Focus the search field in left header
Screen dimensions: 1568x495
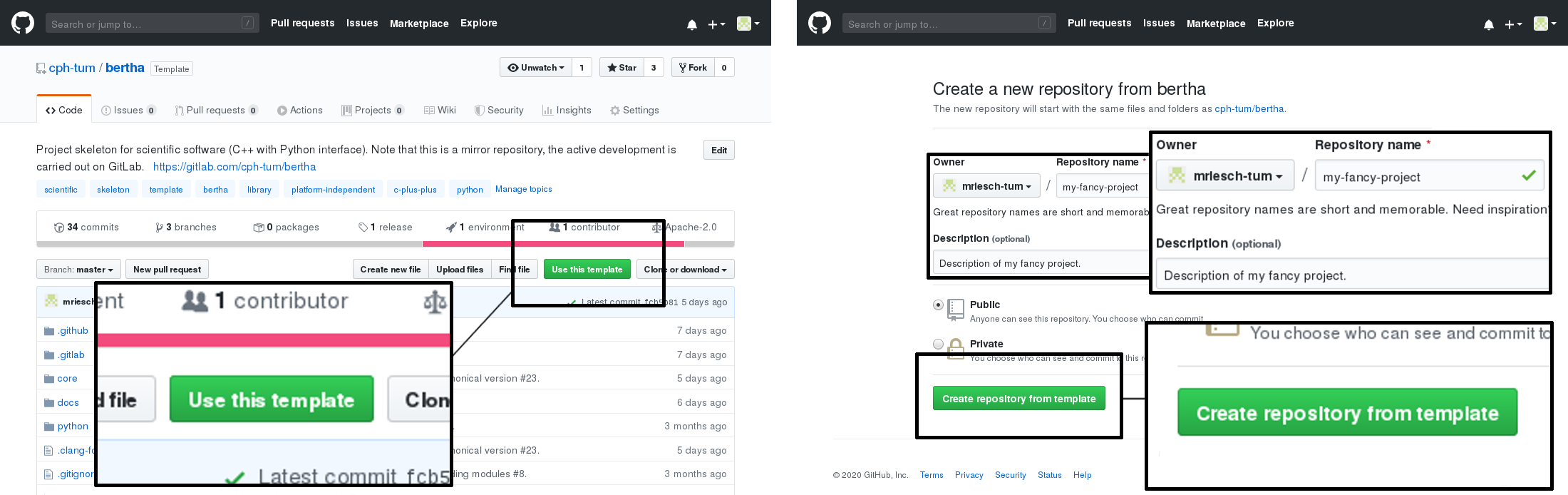click(152, 24)
